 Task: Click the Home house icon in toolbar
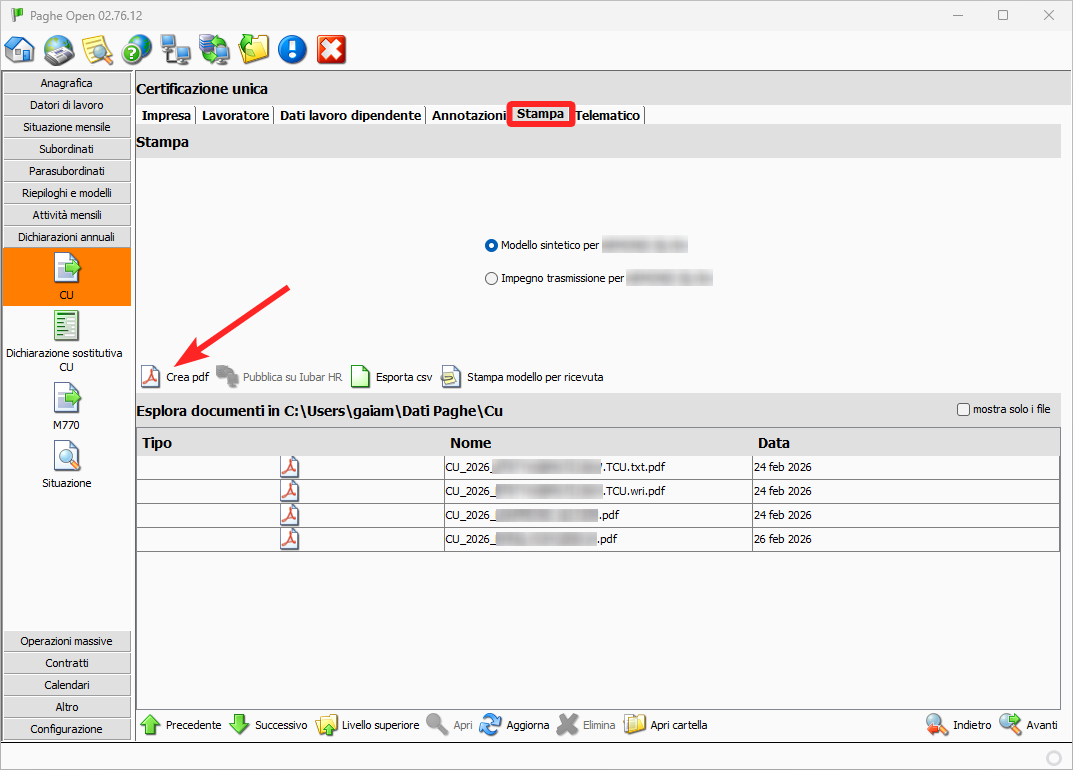[x=20, y=49]
